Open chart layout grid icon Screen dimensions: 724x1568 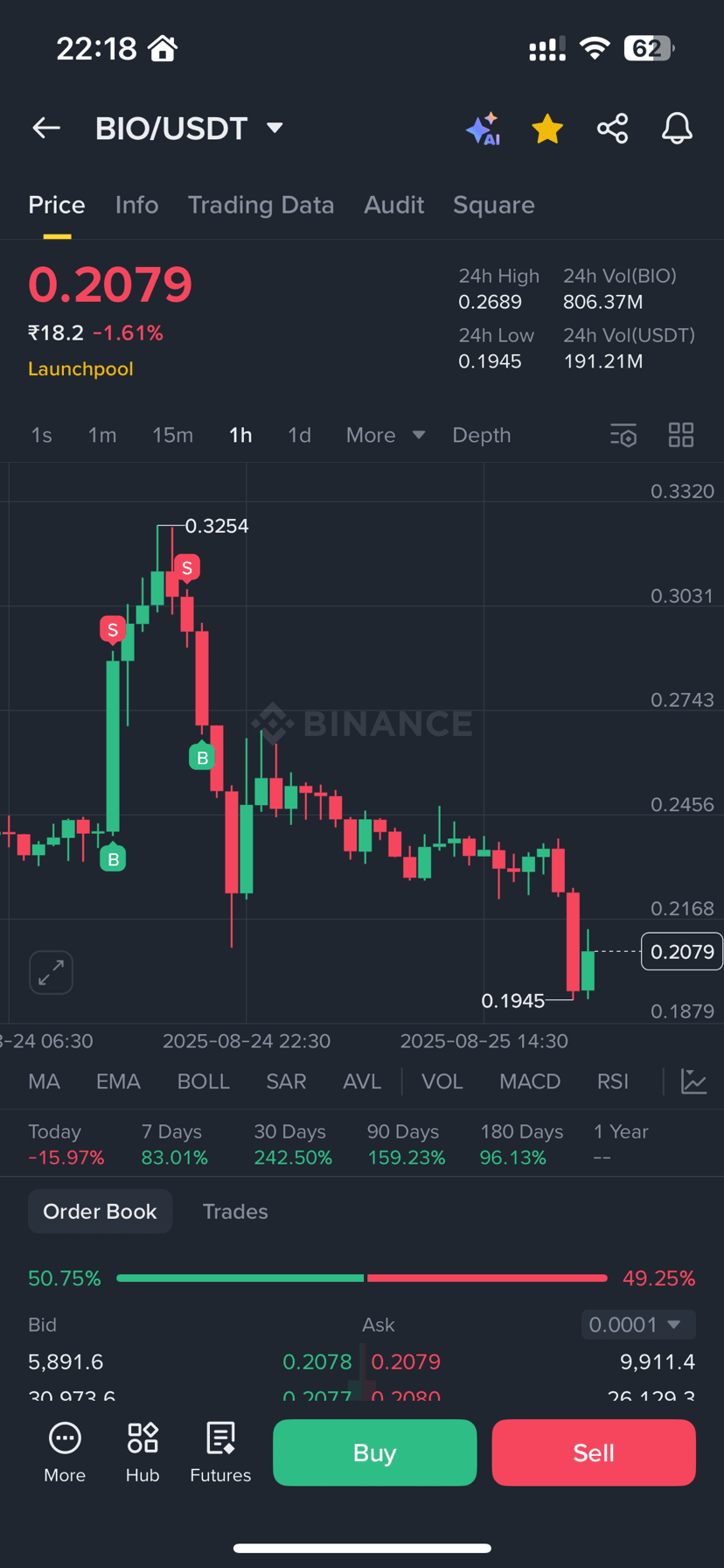[x=681, y=435]
